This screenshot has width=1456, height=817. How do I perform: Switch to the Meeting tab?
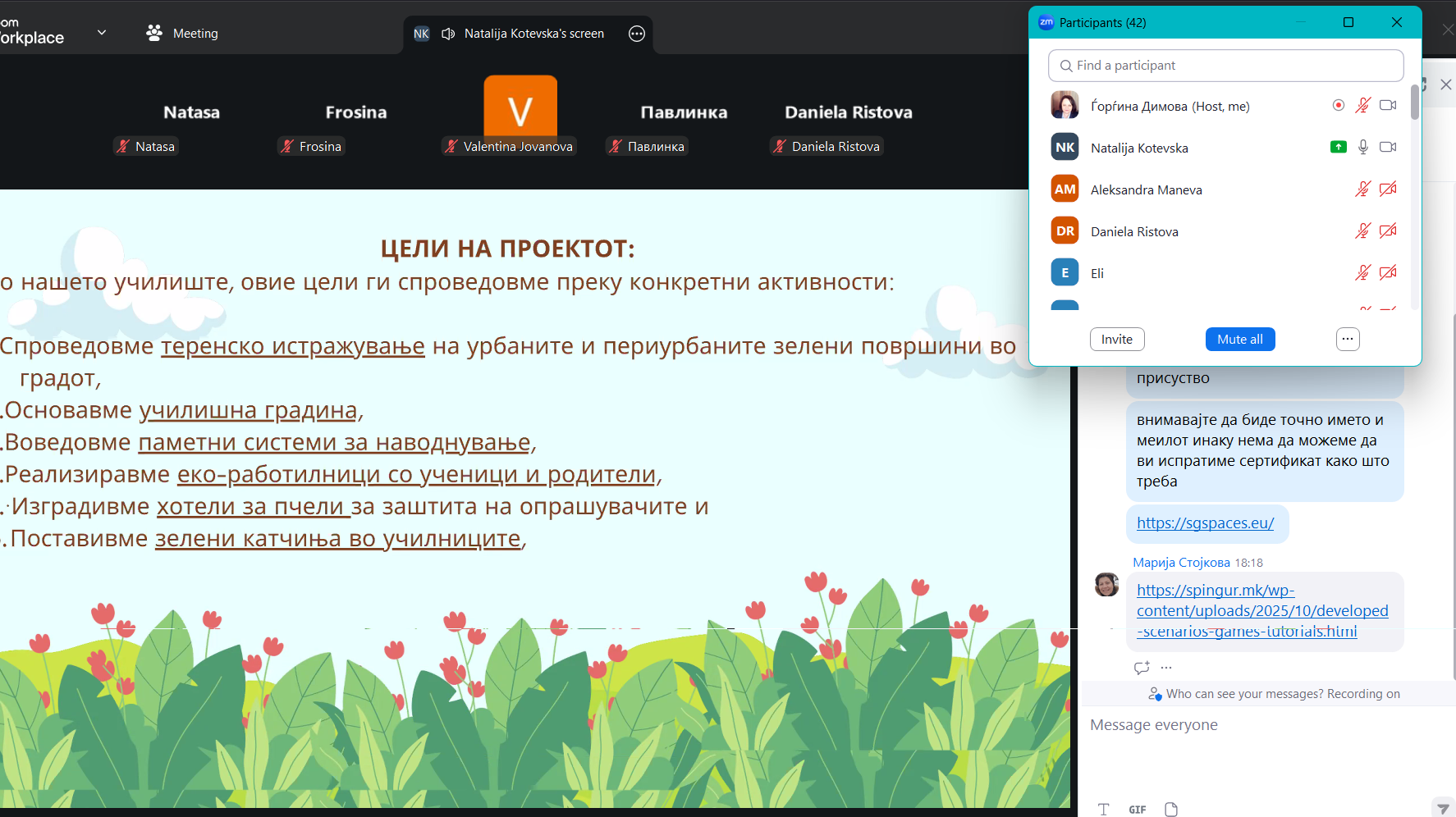tap(182, 34)
